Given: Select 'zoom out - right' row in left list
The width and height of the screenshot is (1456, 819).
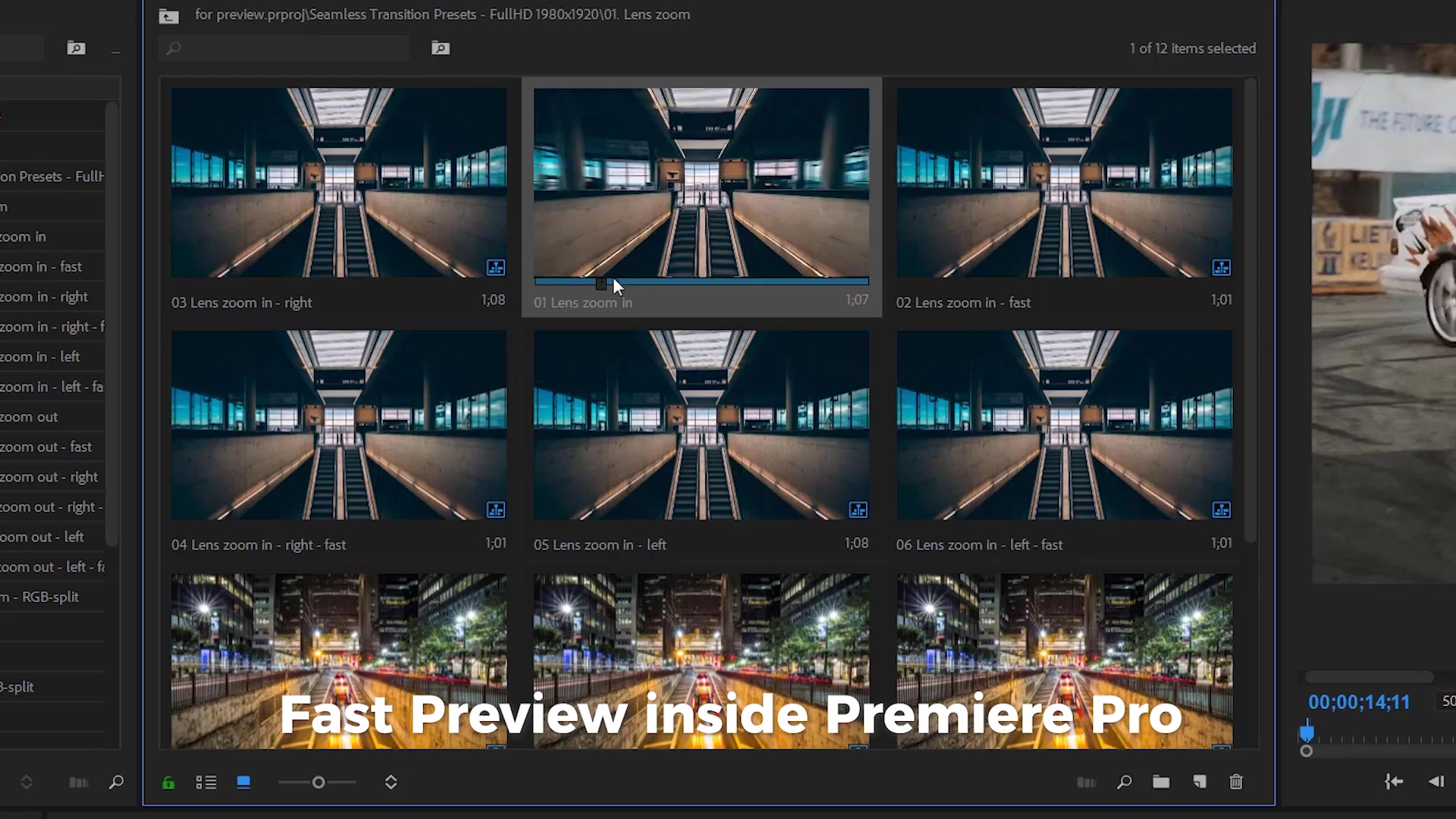Looking at the screenshot, I should pos(52,477).
